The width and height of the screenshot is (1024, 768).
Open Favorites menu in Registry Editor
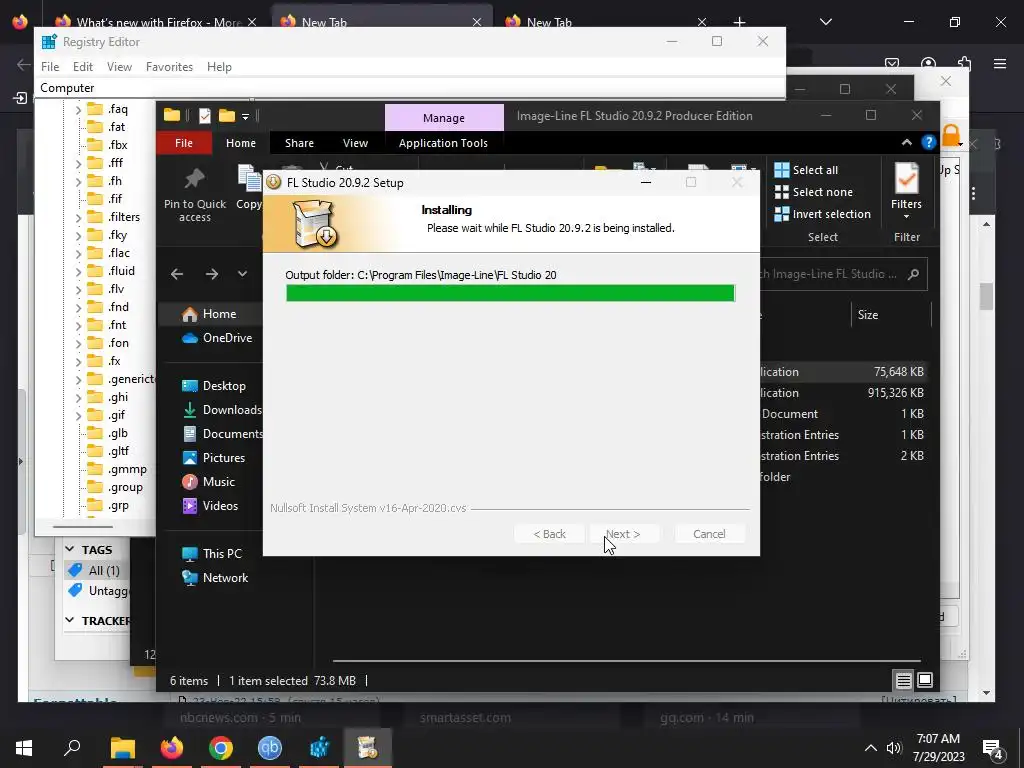[169, 67]
